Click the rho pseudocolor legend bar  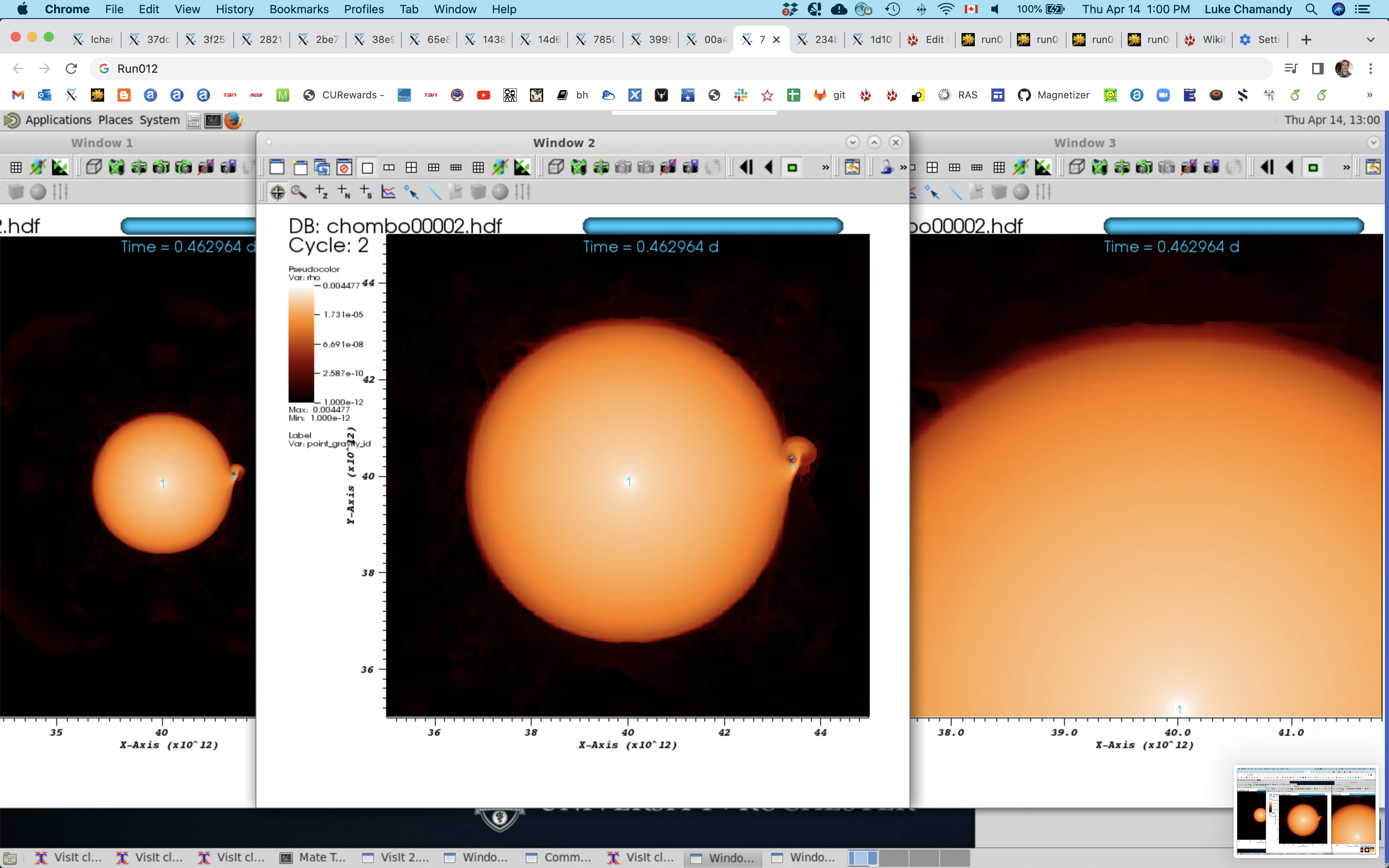click(301, 343)
